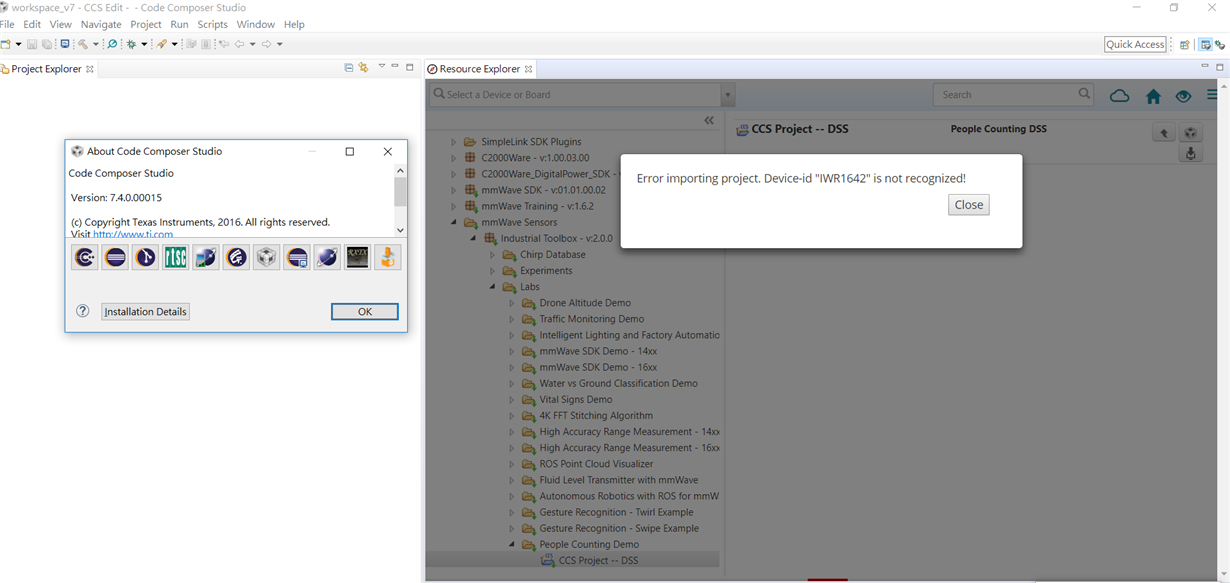The width and height of the screenshot is (1230, 583).
Task: Click the RXTX plugin icon in About dialog
Action: pos(357,257)
